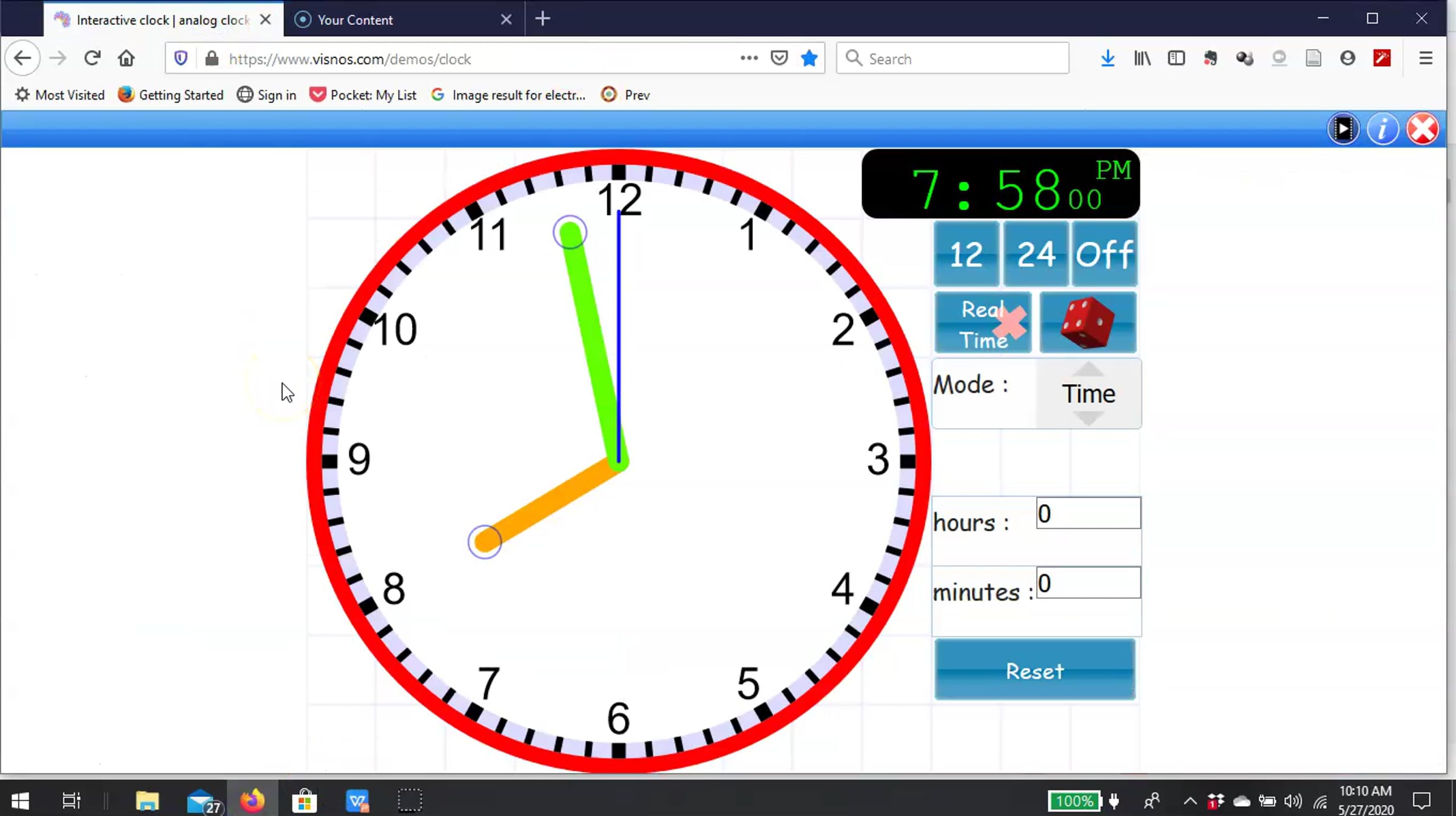Screen dimensions: 1456x816
Task: Turn the digital display Off
Action: 1104,254
